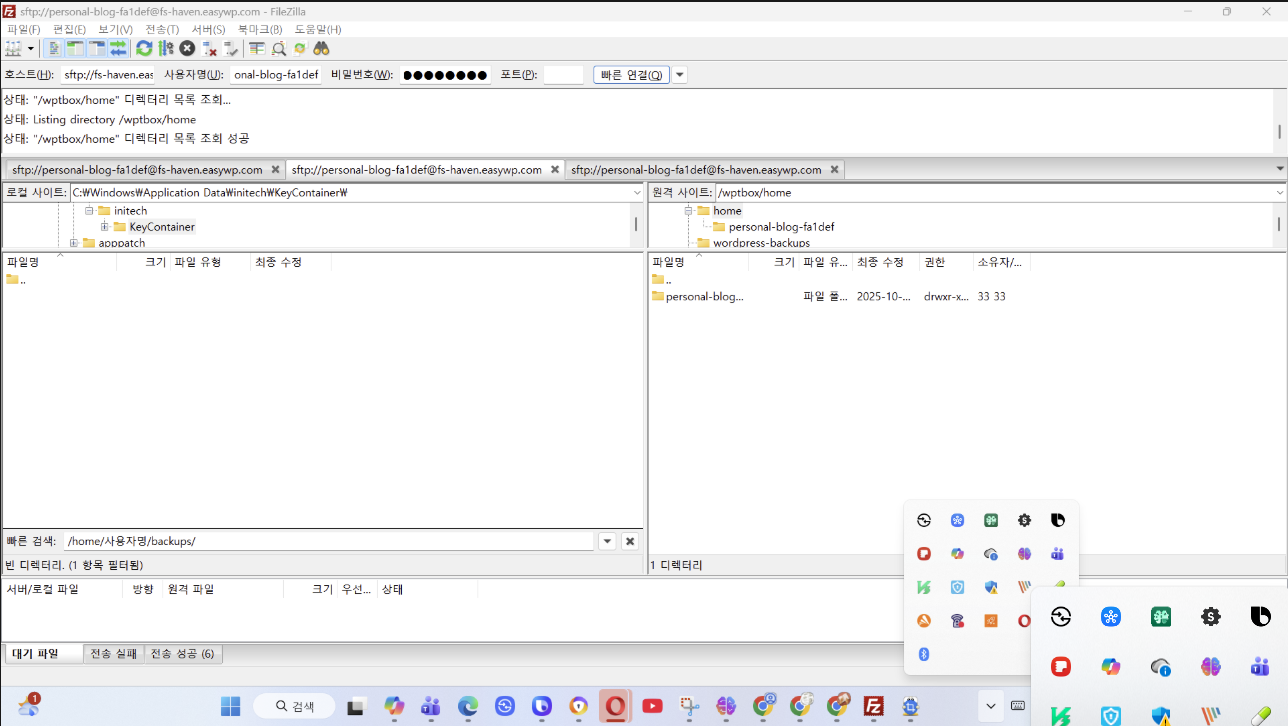1288x726 pixels.
Task: Open the 전송(T) menu
Action: (x=162, y=30)
